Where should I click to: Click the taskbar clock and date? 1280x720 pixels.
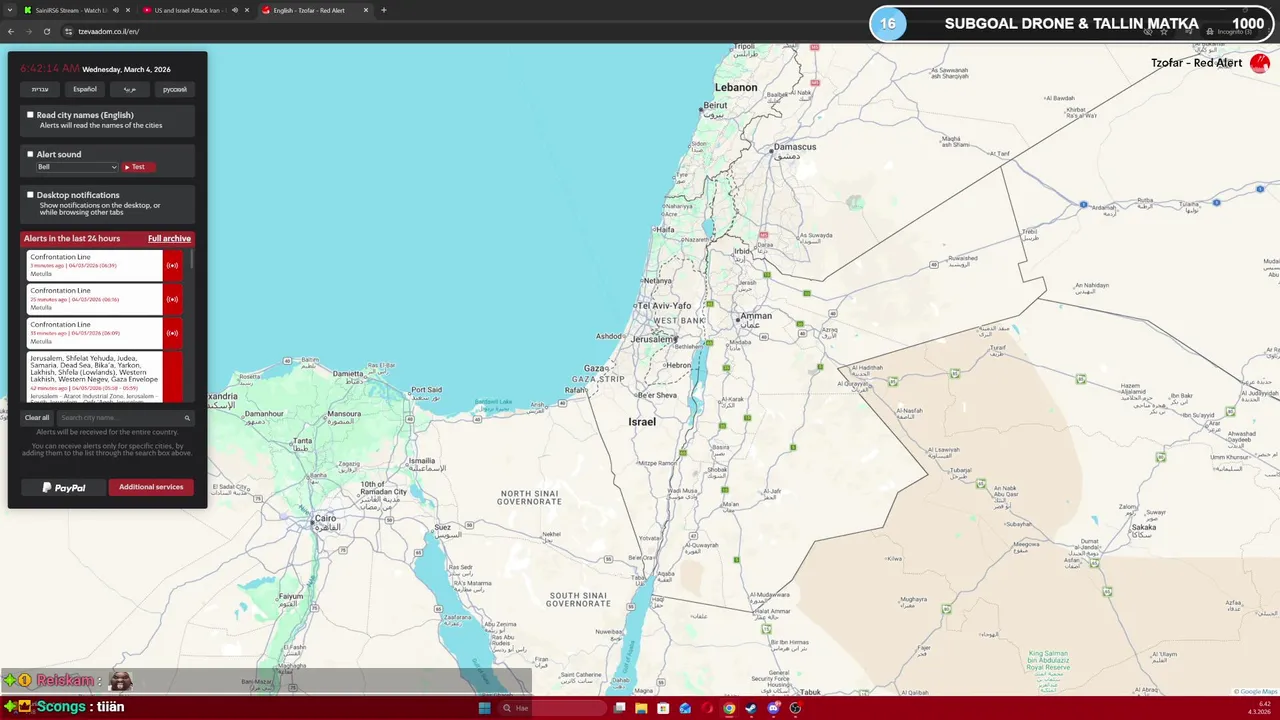click(x=1258, y=708)
